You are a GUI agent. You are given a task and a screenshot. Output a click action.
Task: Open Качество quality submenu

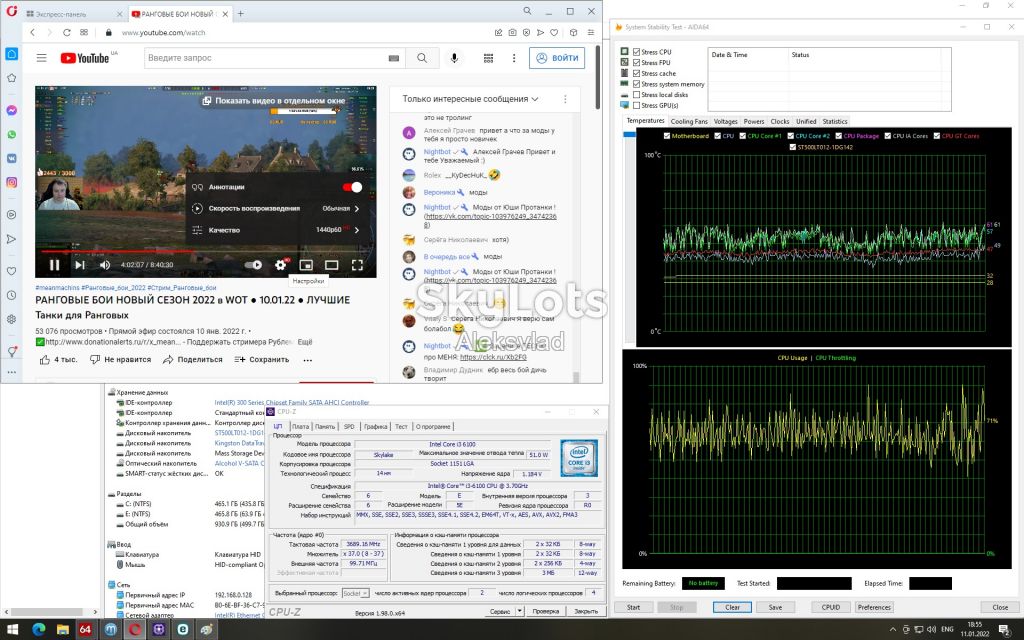(275, 230)
